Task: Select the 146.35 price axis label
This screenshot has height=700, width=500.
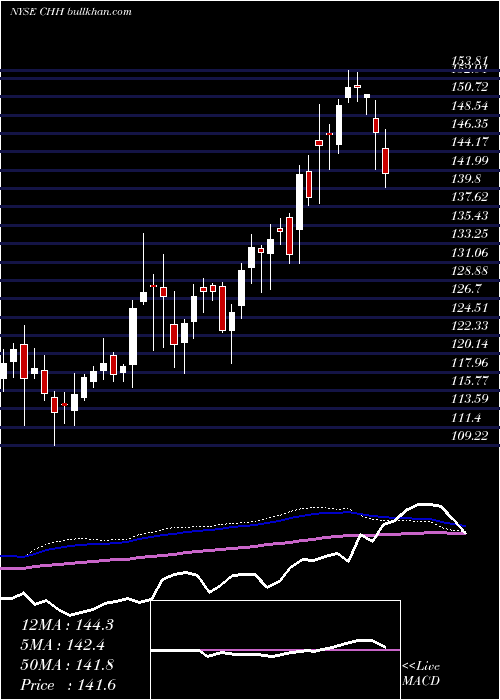Action: (x=470, y=124)
